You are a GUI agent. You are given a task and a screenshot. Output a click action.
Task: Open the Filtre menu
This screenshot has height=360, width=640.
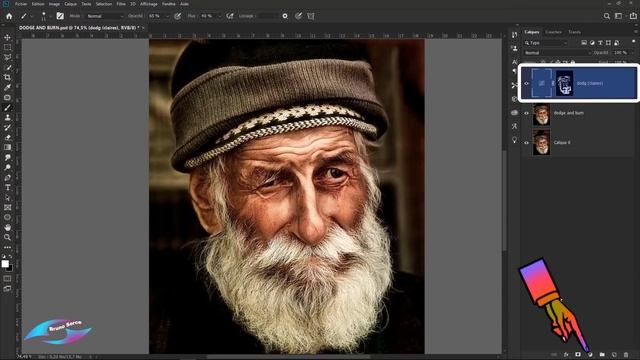(121, 4)
